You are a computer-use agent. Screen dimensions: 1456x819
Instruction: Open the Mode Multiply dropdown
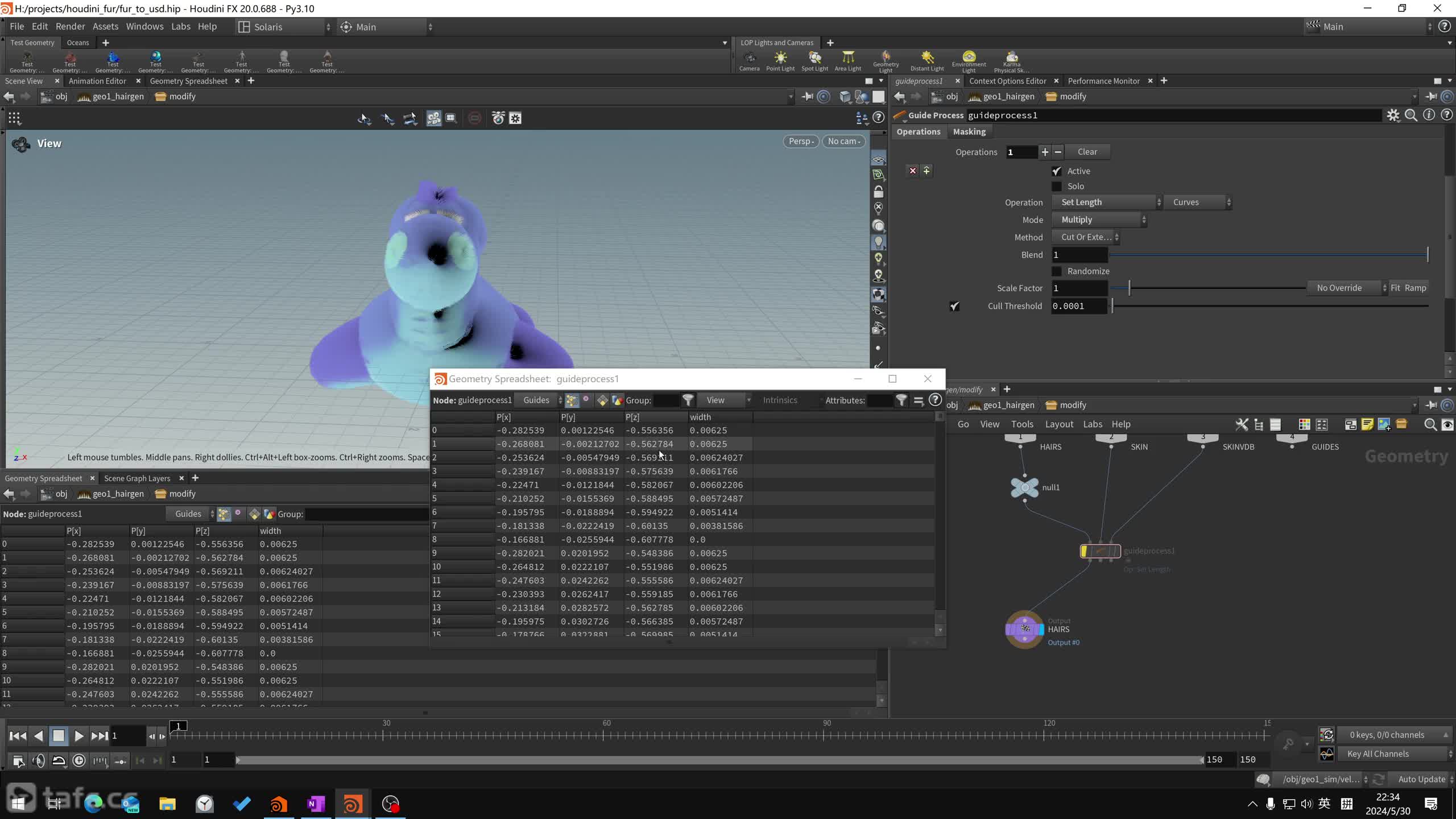tap(1099, 220)
